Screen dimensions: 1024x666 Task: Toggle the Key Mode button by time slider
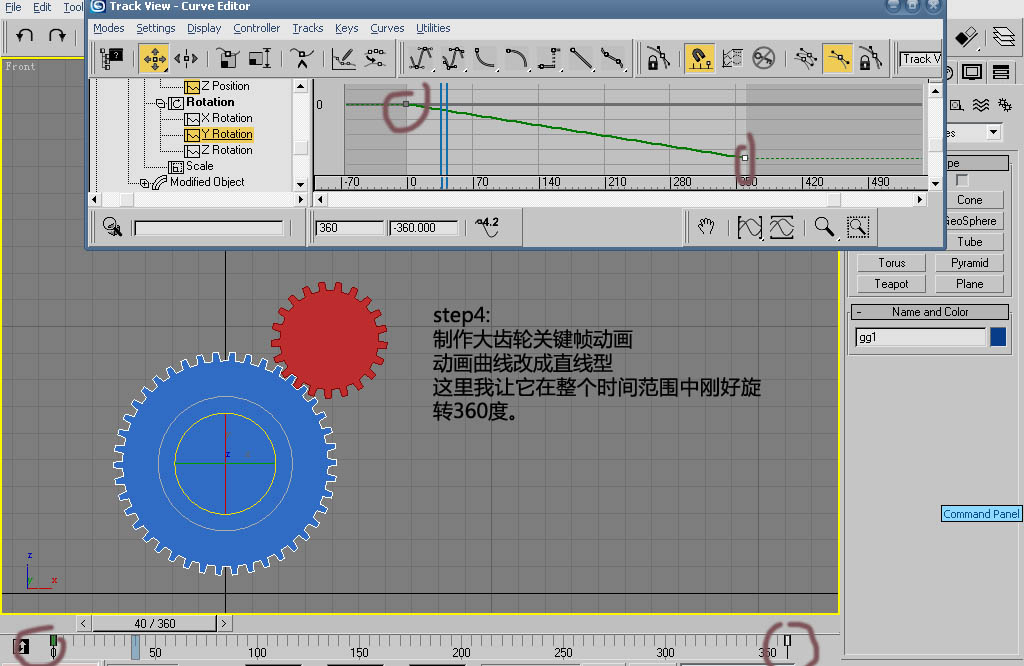21,646
